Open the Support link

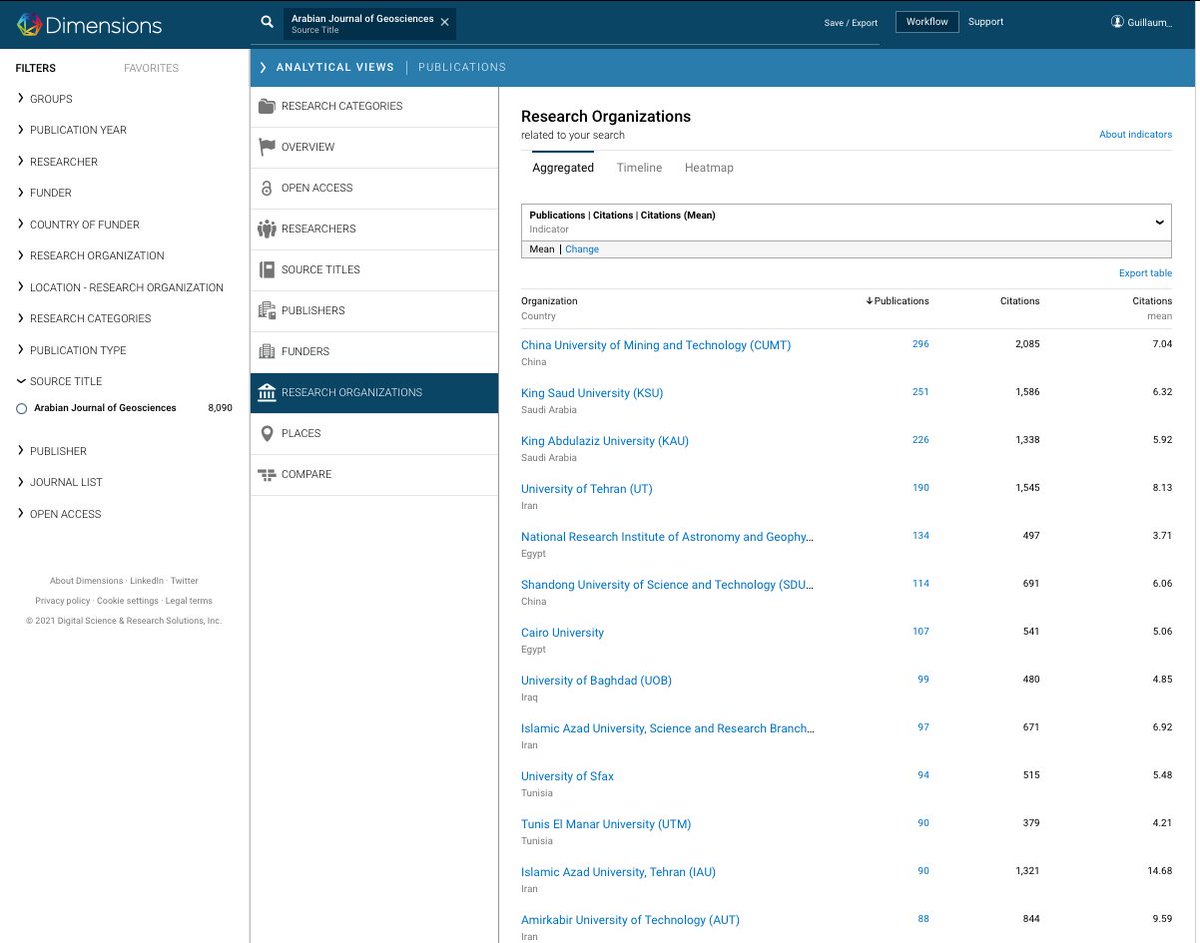(985, 22)
